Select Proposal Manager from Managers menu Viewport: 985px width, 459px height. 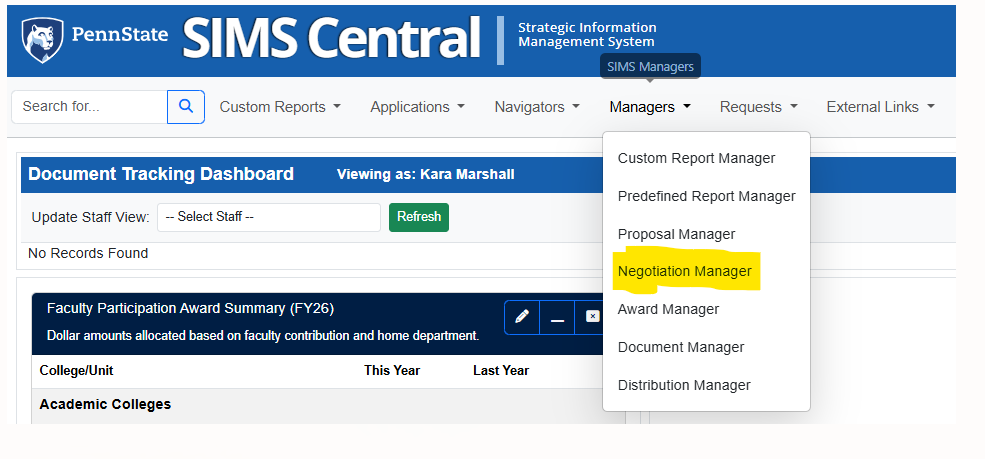point(676,234)
